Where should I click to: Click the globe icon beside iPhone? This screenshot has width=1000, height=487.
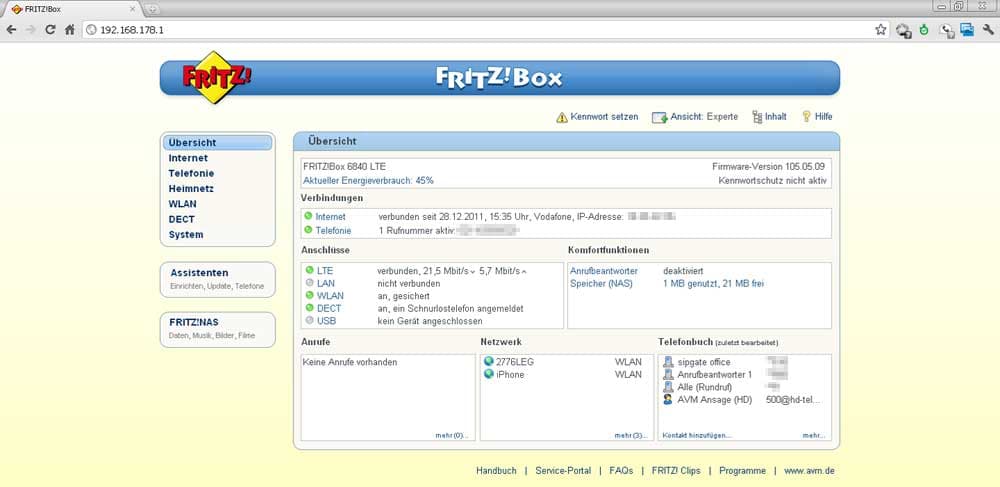[489, 374]
